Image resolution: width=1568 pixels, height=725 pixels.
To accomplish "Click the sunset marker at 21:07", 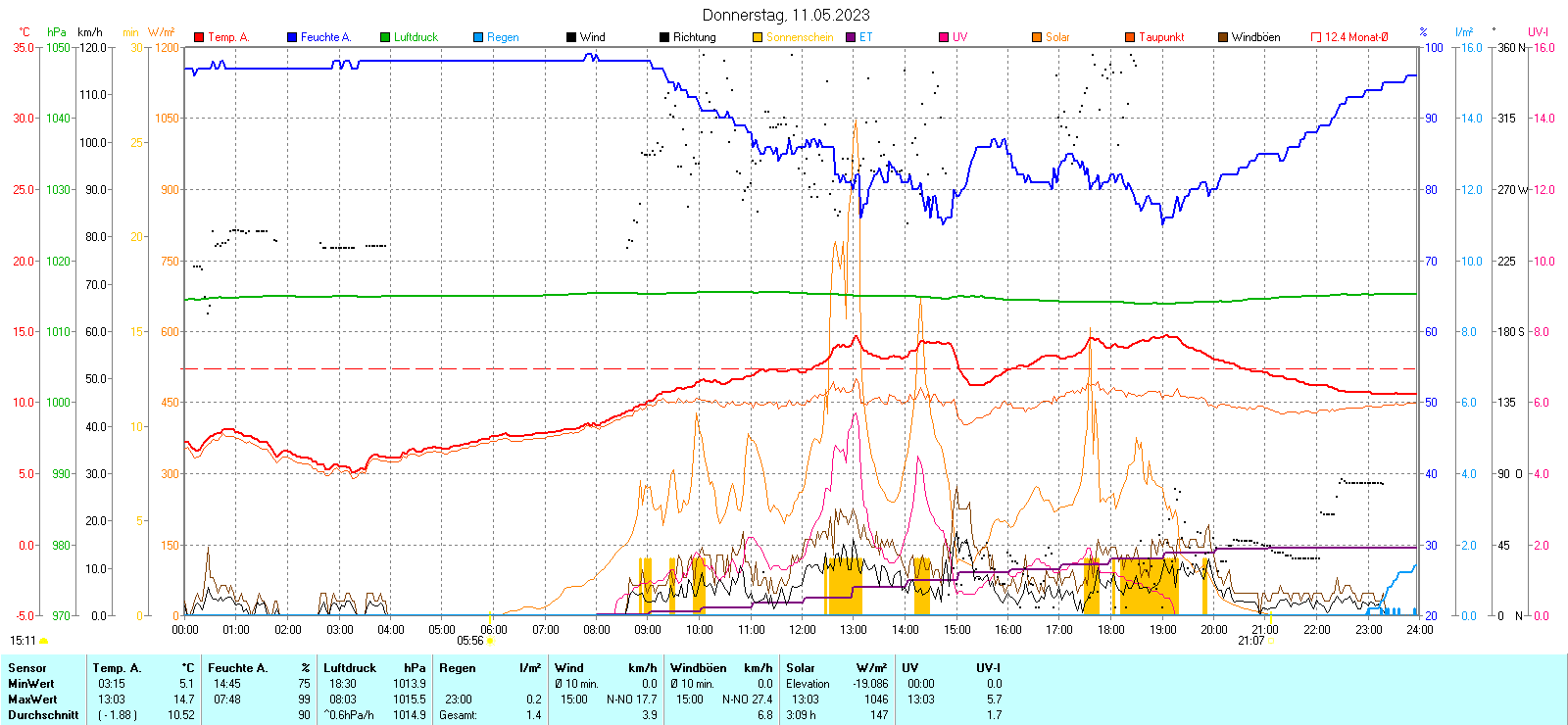I will [1271, 641].
